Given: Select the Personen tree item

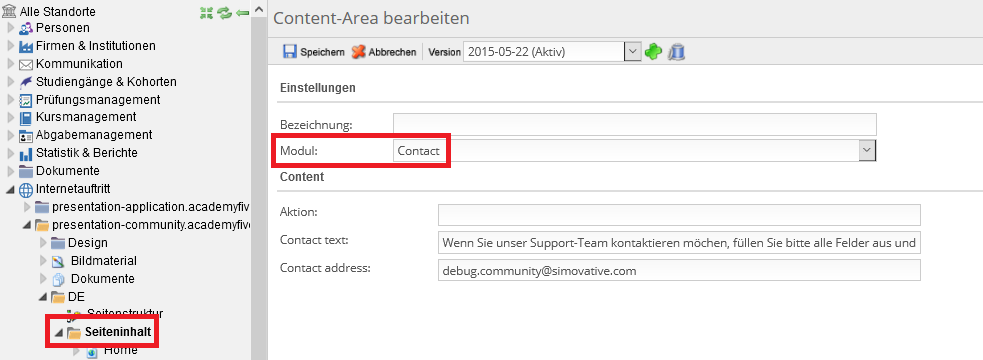Looking at the screenshot, I should 63,28.
